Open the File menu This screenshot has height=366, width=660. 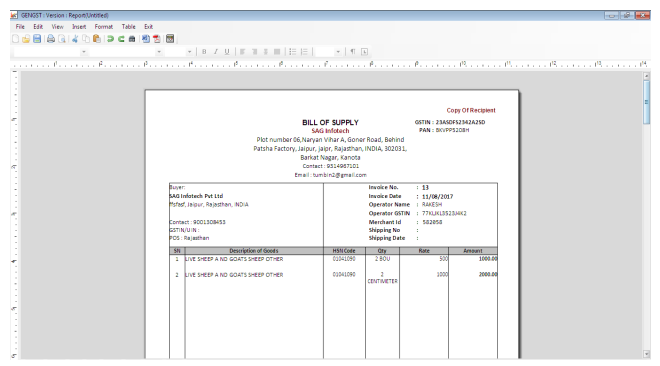pyautogui.click(x=20, y=27)
